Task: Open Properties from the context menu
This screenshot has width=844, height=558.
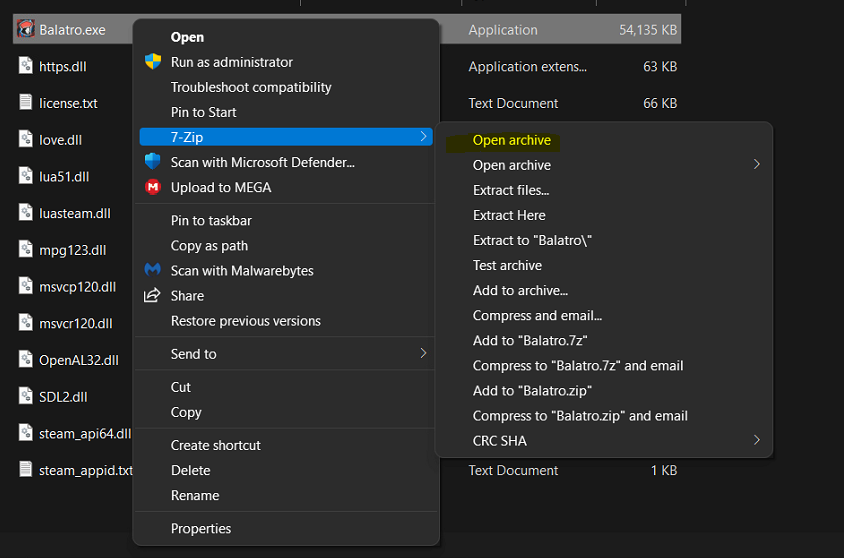Action: point(200,528)
